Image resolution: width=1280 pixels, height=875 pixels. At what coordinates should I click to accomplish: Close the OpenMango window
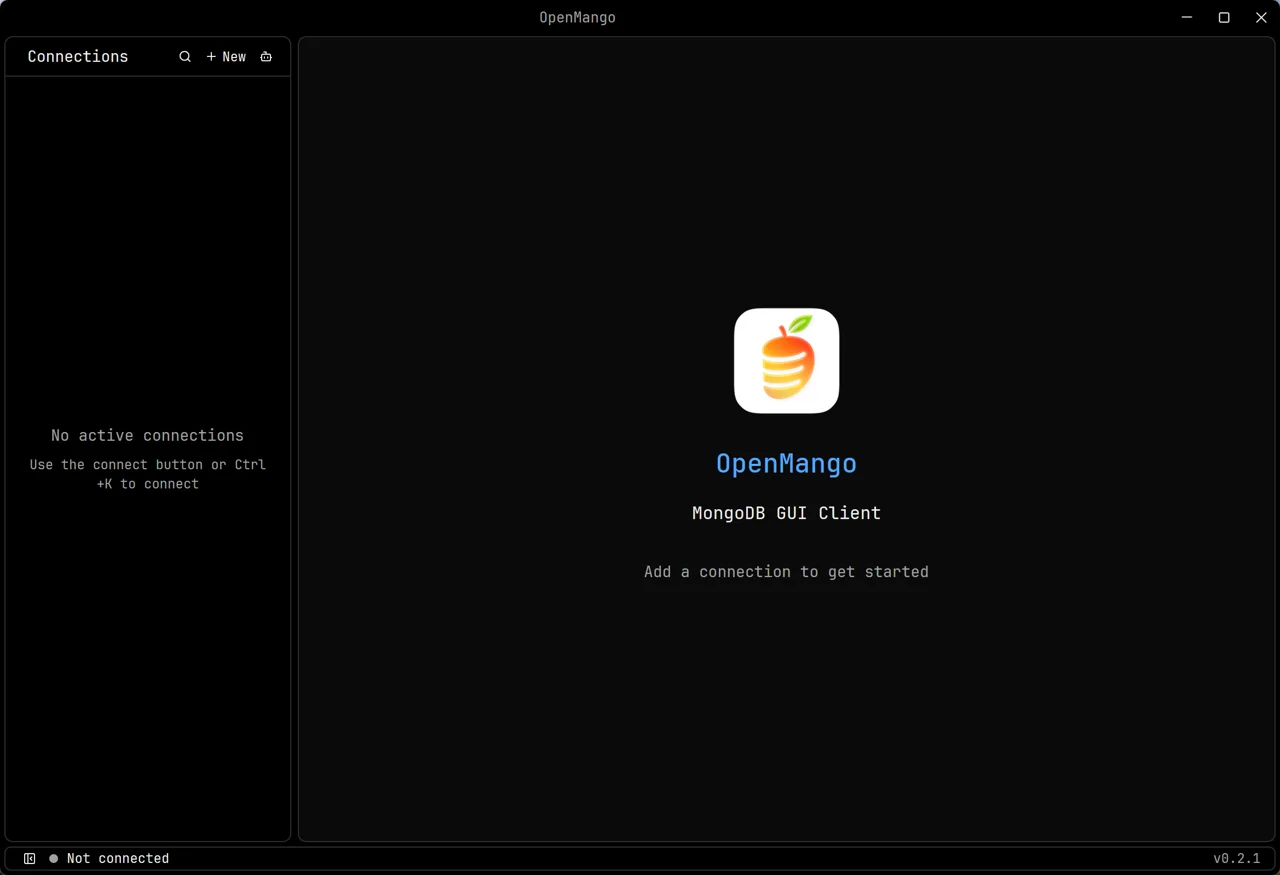coord(1261,18)
